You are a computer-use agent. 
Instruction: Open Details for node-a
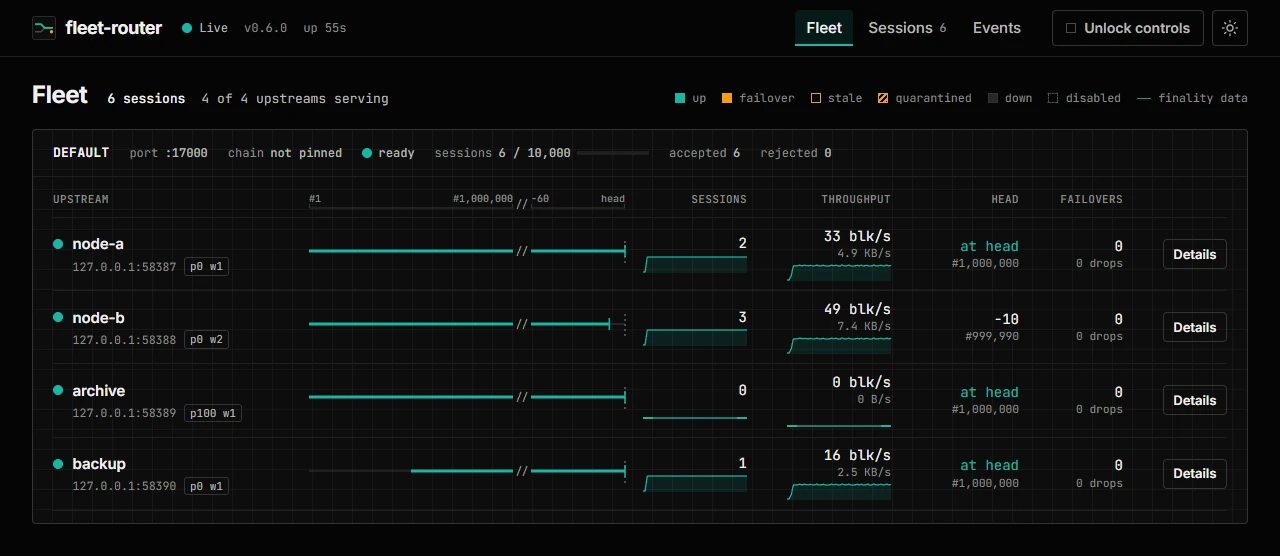tap(1194, 254)
